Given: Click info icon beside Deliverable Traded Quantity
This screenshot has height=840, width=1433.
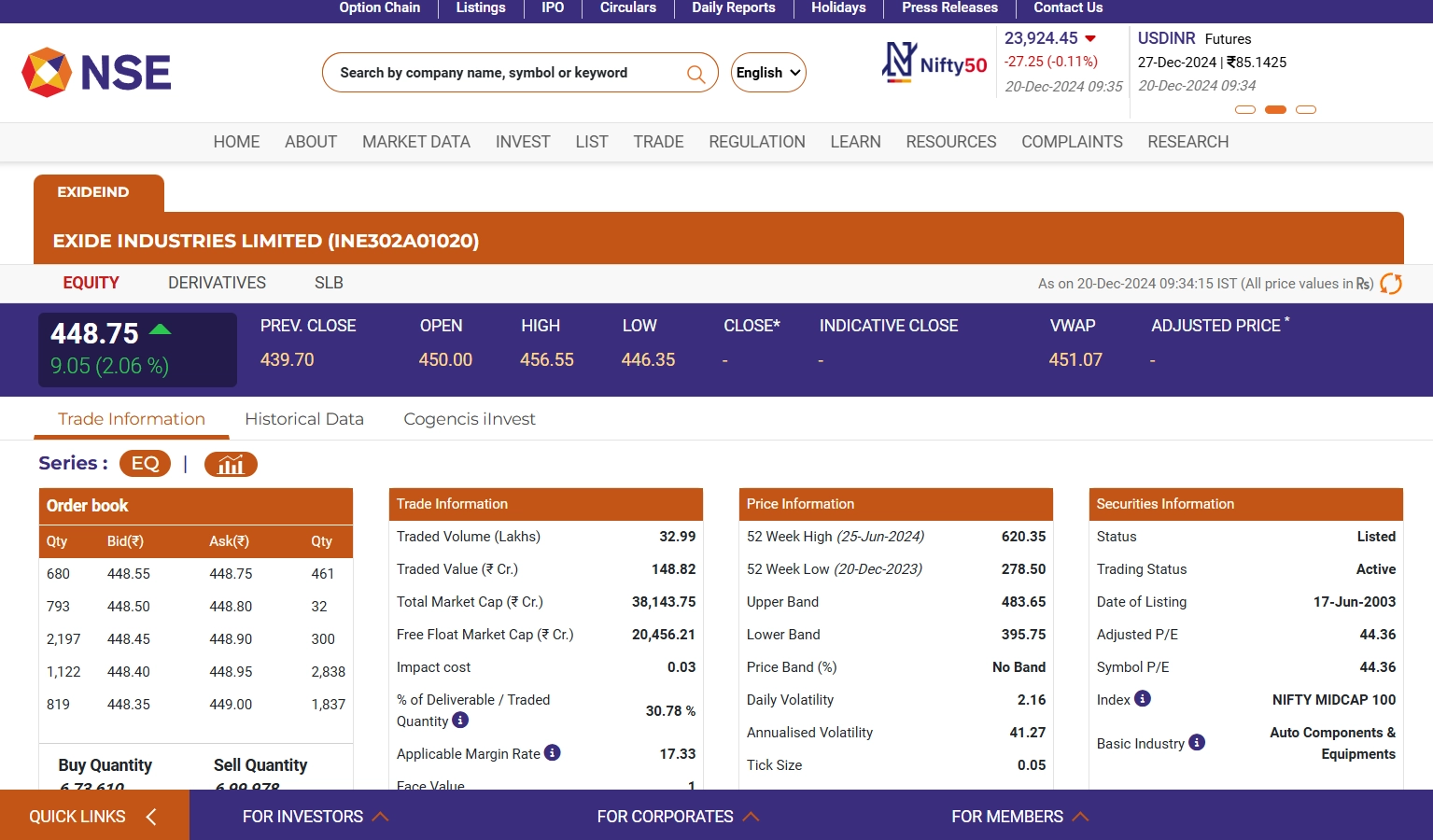Looking at the screenshot, I should [460, 721].
